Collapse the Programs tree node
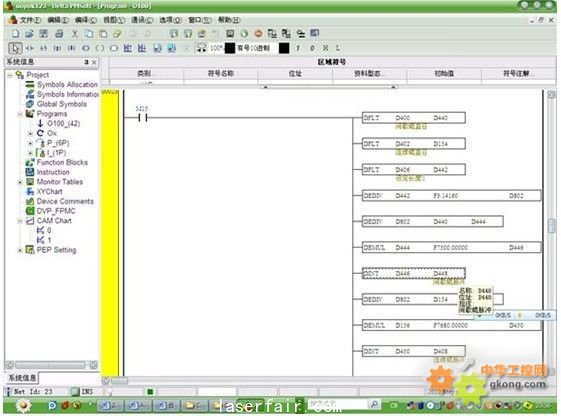The height and width of the screenshot is (416, 561). pyautogui.click(x=20, y=114)
